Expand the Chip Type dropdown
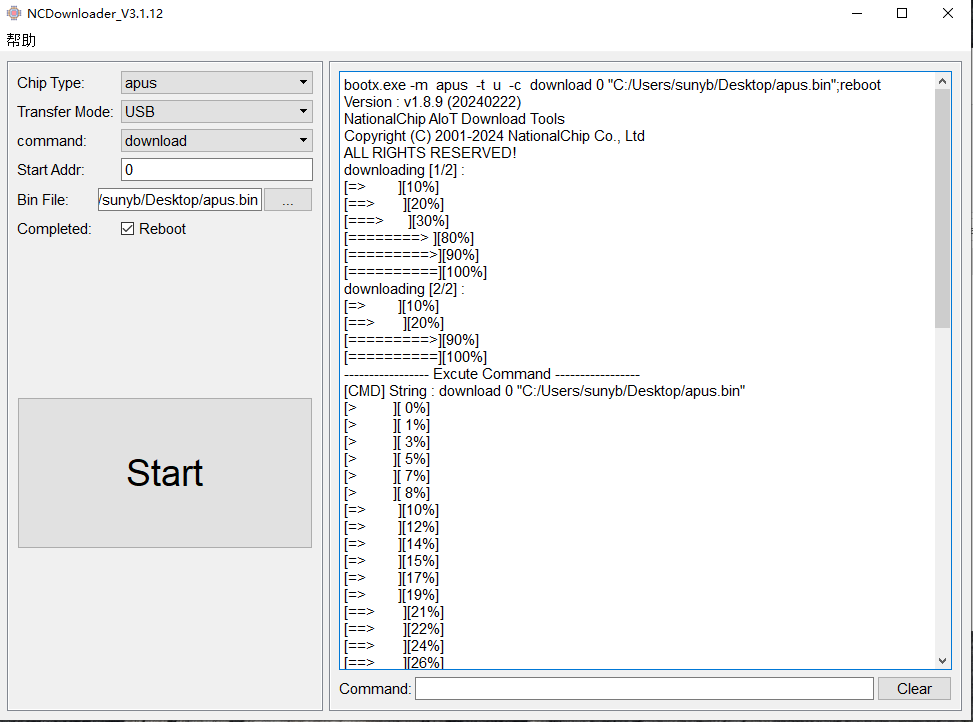 (216, 83)
